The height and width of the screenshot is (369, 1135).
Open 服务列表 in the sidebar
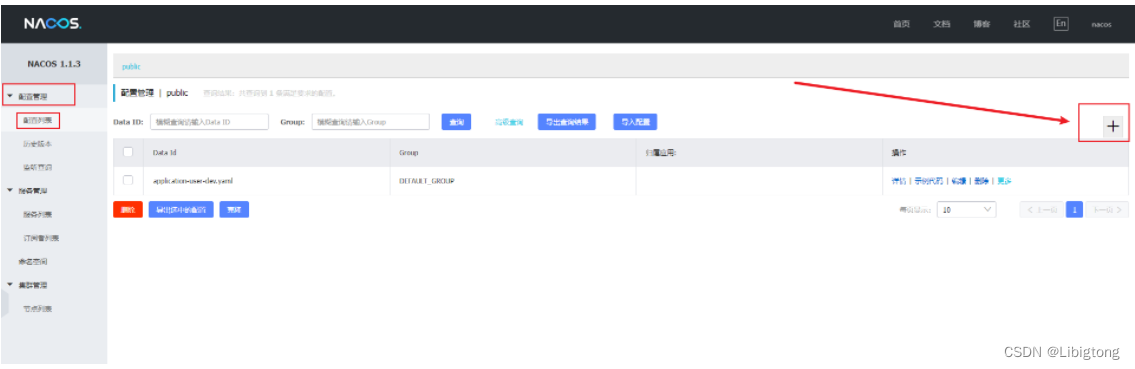[38, 215]
